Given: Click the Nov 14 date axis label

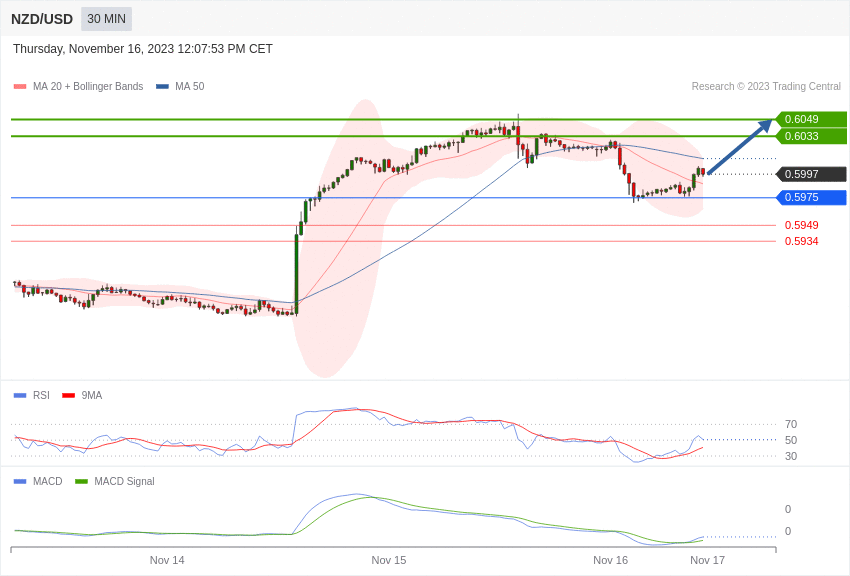Looking at the screenshot, I should pos(167,560).
